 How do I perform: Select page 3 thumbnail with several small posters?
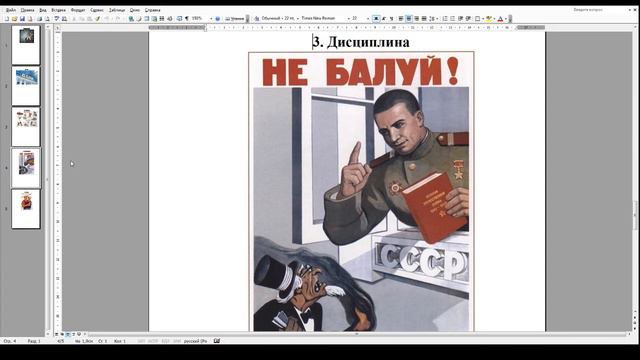26,127
